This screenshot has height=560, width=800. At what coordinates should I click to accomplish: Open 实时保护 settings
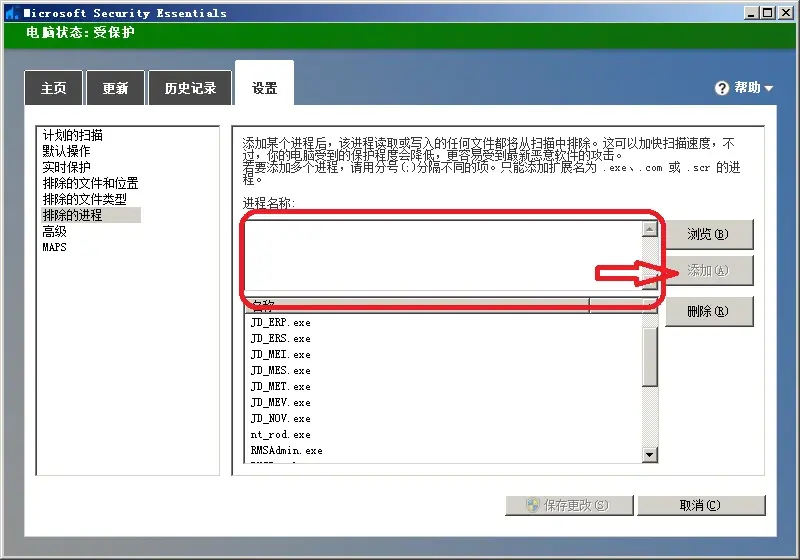66,167
